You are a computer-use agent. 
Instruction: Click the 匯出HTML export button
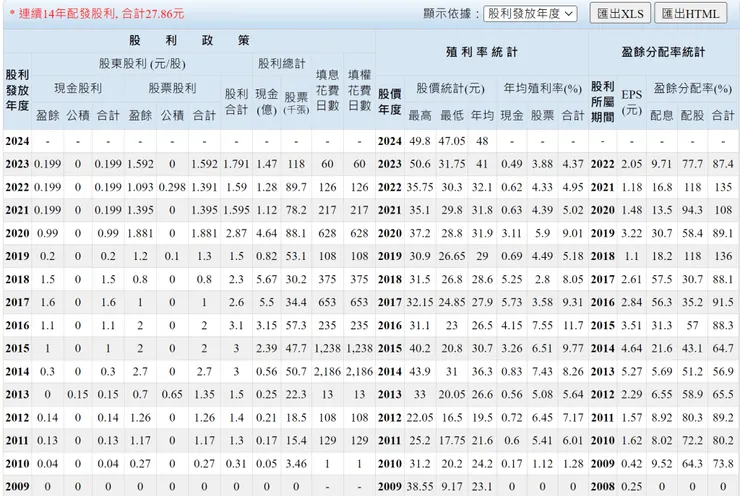(690, 14)
